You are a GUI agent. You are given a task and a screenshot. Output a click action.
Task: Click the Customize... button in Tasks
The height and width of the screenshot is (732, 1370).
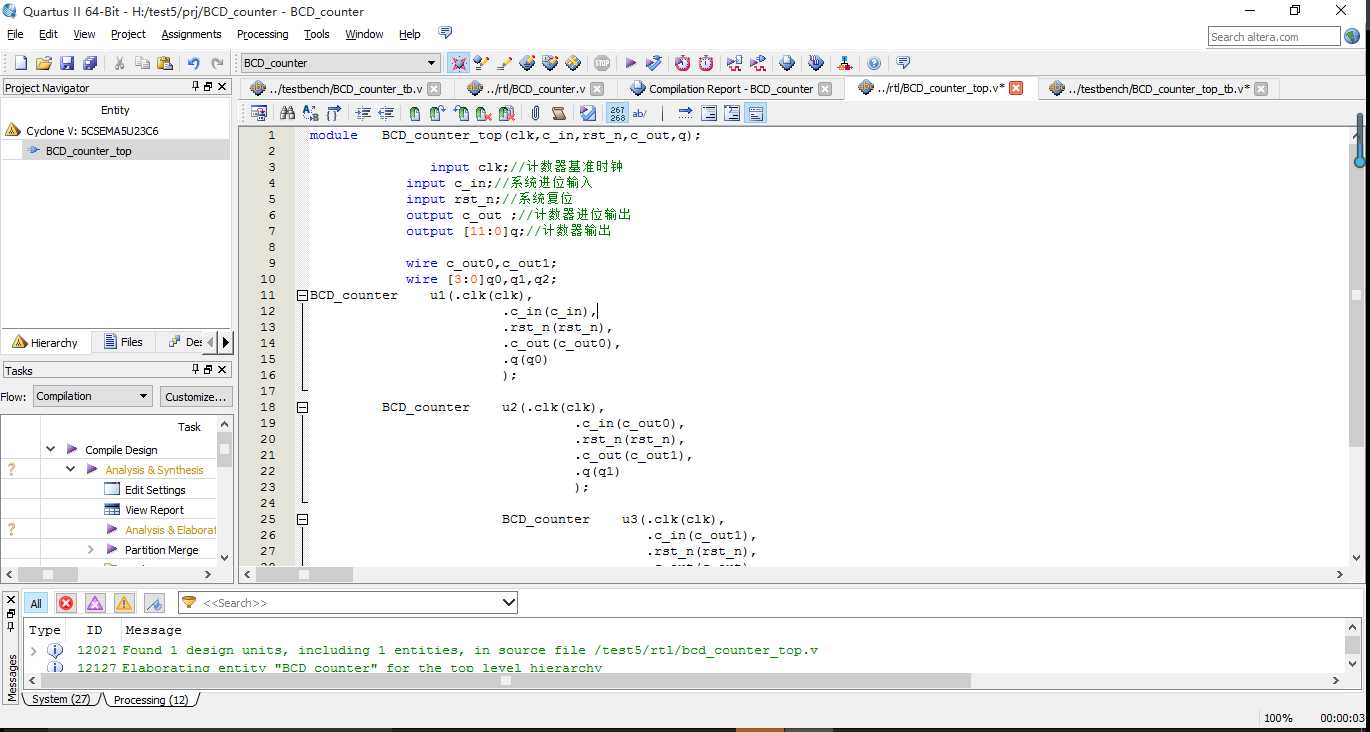click(x=195, y=396)
